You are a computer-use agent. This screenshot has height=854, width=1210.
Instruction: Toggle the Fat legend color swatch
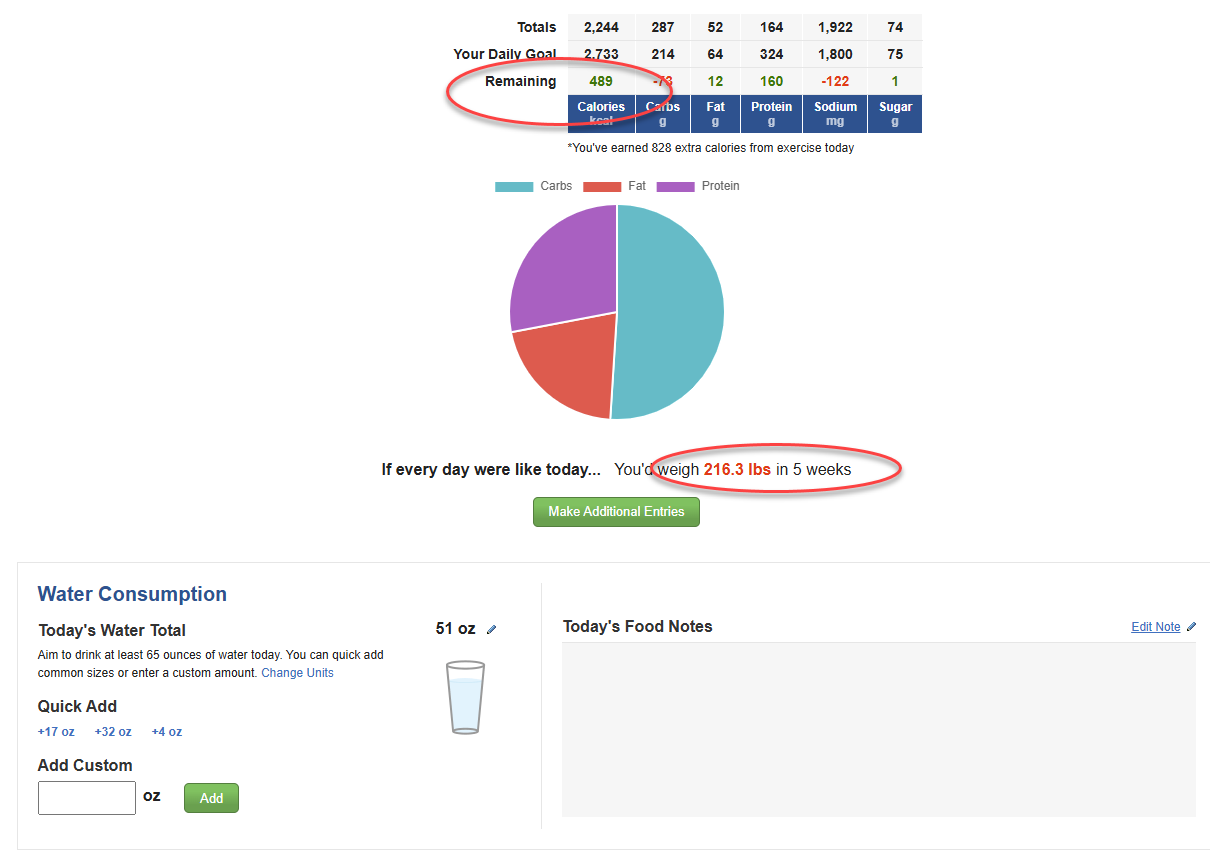tap(602, 187)
